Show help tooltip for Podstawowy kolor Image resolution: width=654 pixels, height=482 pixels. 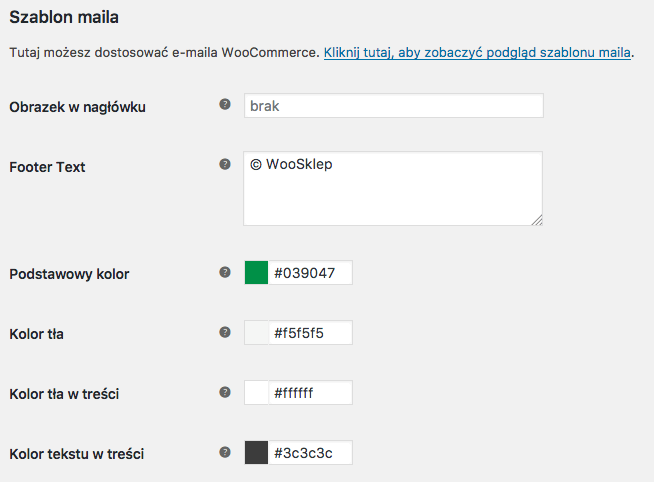click(225, 272)
